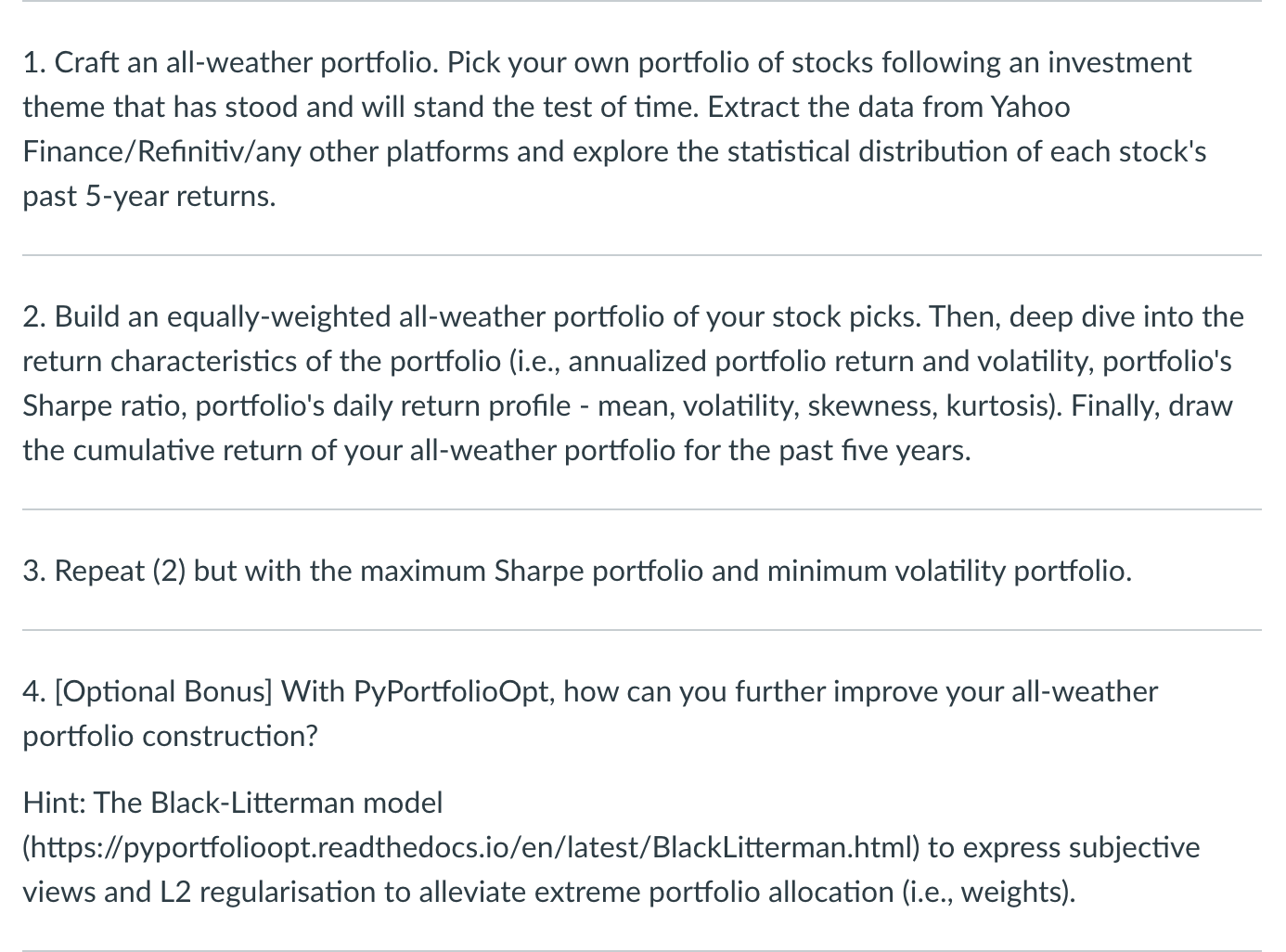Click the '[Optional Bonus]' label
1286x952 pixels.
coord(163,692)
